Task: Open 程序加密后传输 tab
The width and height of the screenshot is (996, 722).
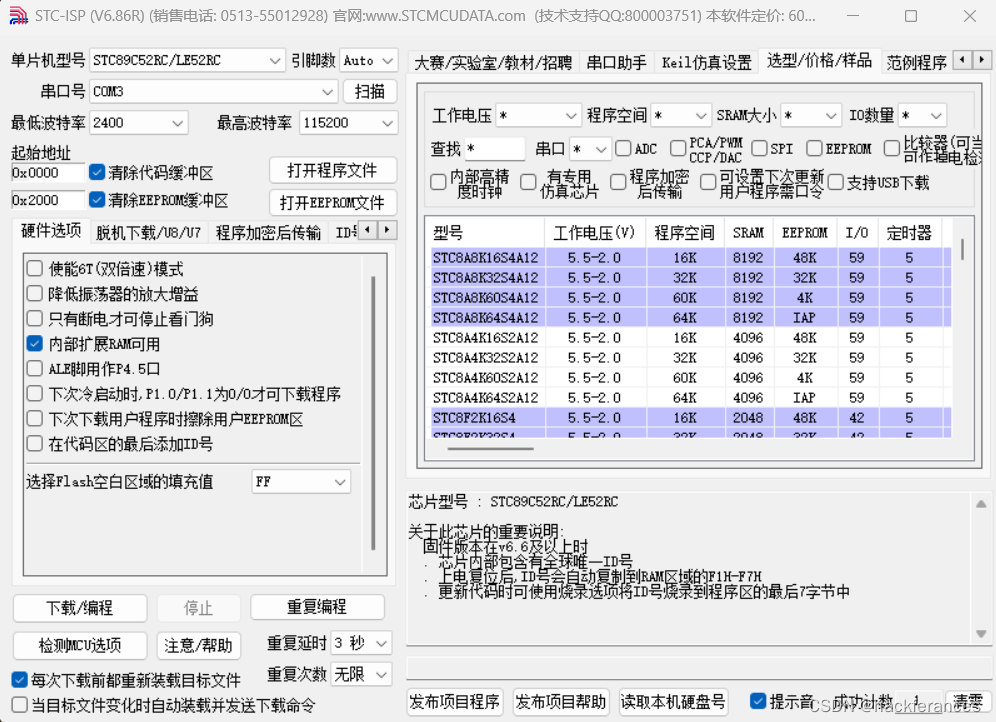Action: [x=268, y=233]
